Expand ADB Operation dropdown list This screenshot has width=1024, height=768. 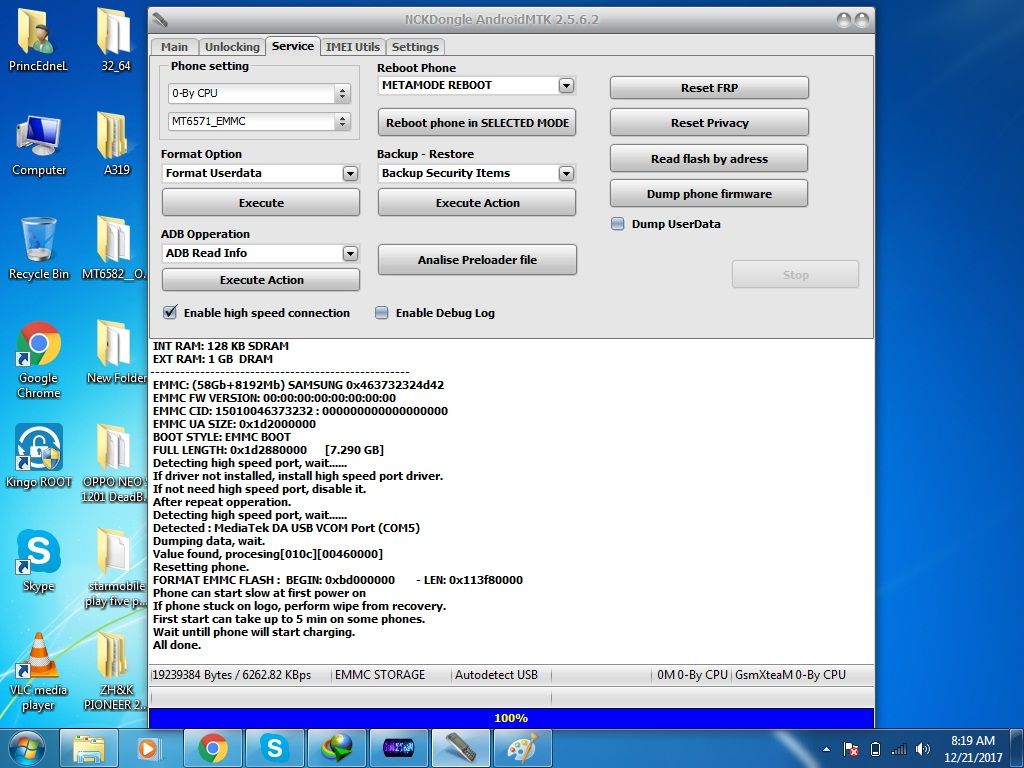click(350, 254)
